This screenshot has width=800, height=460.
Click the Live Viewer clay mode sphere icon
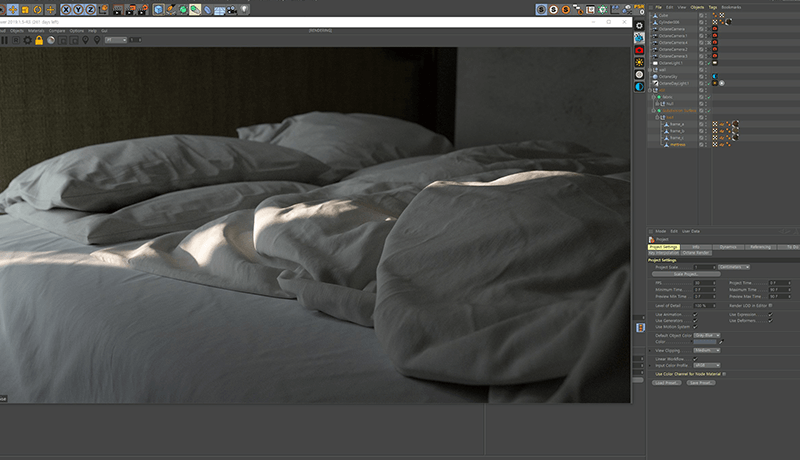click(51, 40)
